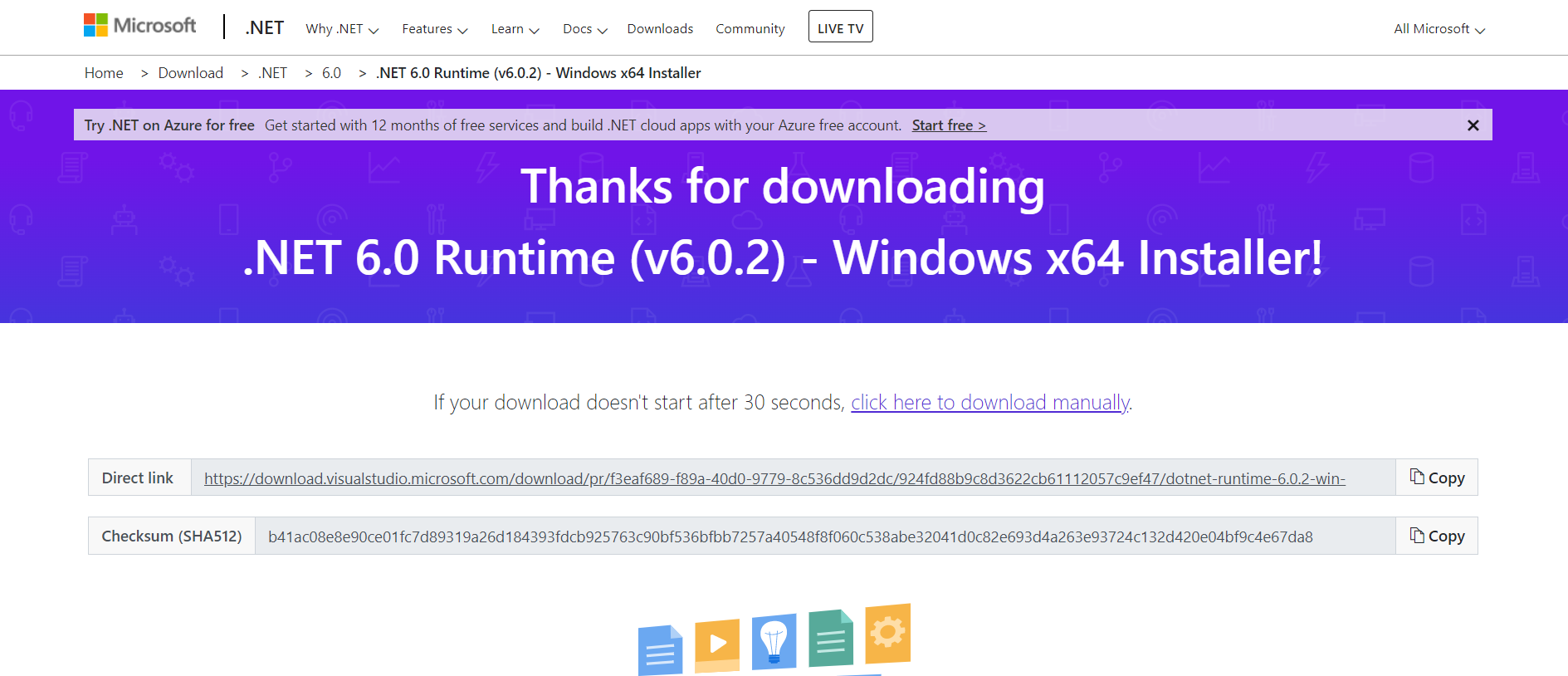
Task: Copy the Direct link URL
Action: pos(1437,478)
